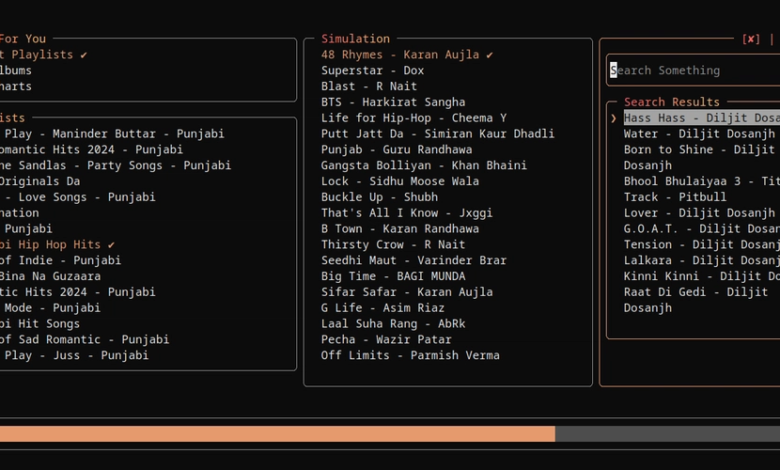Open Maninder Buttar - Punjabi playlist
Image resolution: width=780 pixels, height=470 pixels.
pyautogui.click(x=112, y=134)
